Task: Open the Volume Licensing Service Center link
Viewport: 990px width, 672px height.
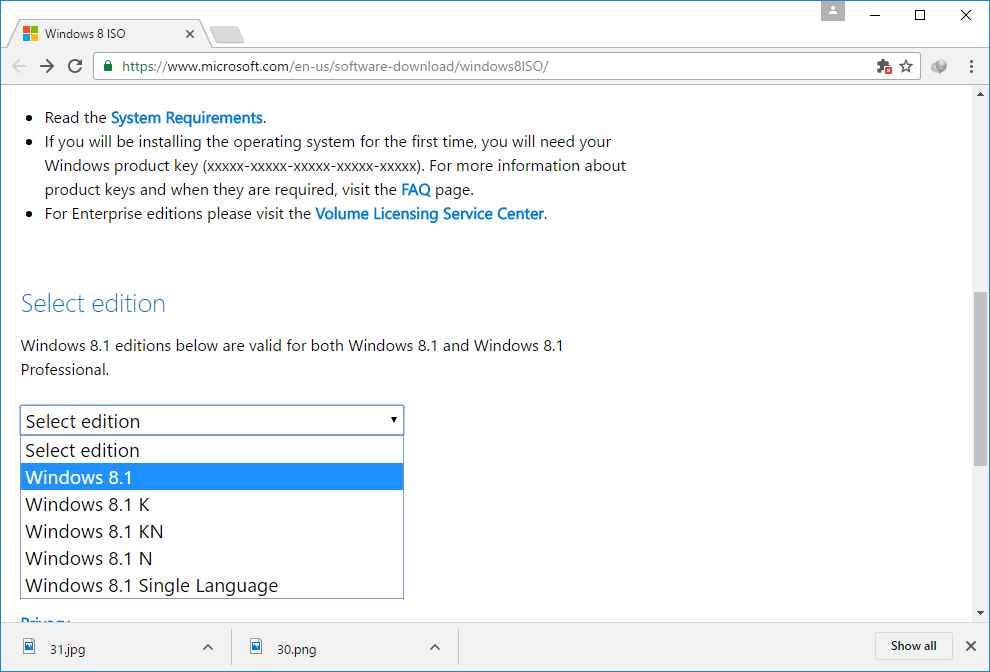Action: [429, 214]
